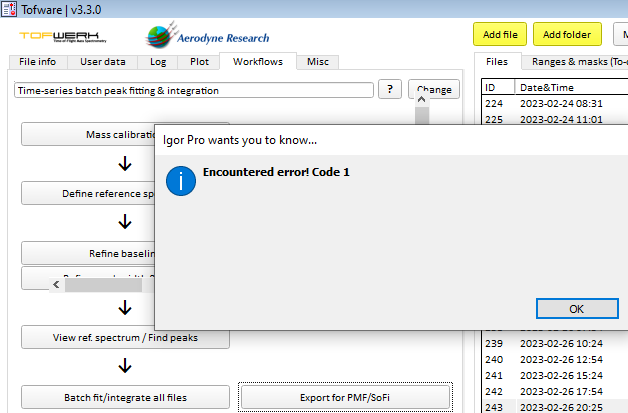
Task: Click the yellow Add folder button
Action: (567, 35)
